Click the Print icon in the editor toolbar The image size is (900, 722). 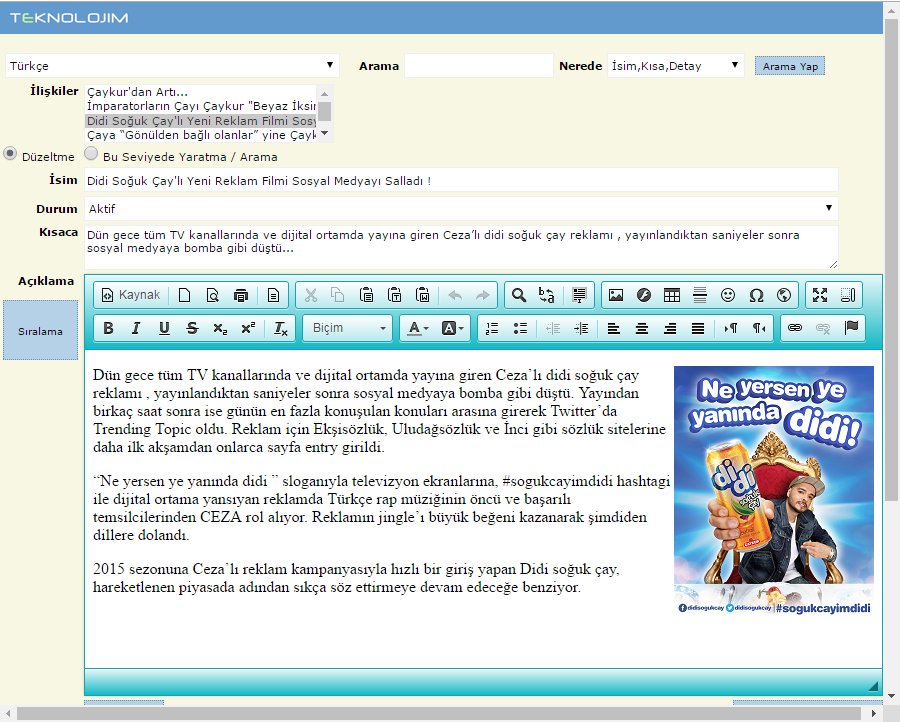point(240,295)
